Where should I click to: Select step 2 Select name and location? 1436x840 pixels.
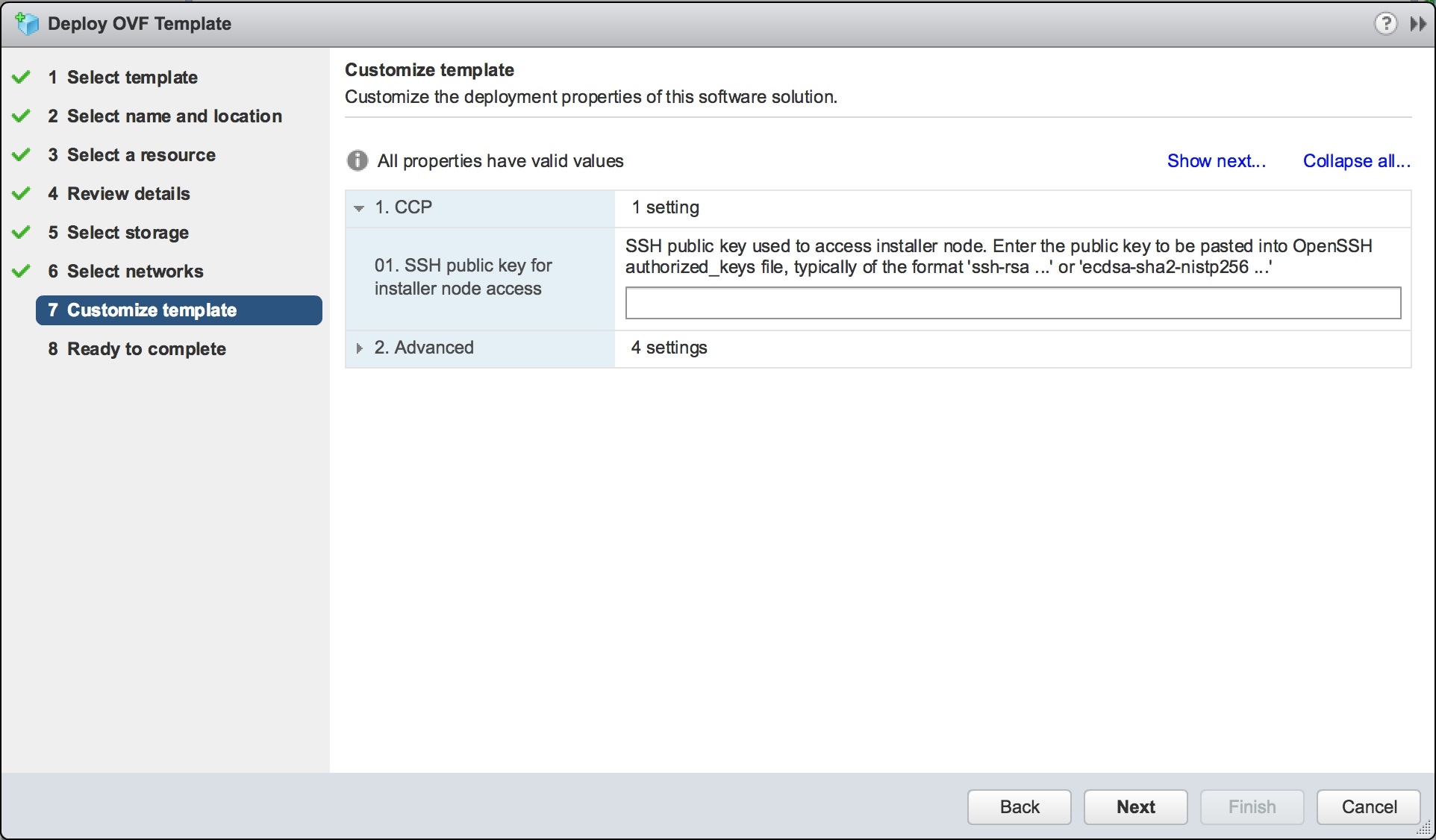164,116
